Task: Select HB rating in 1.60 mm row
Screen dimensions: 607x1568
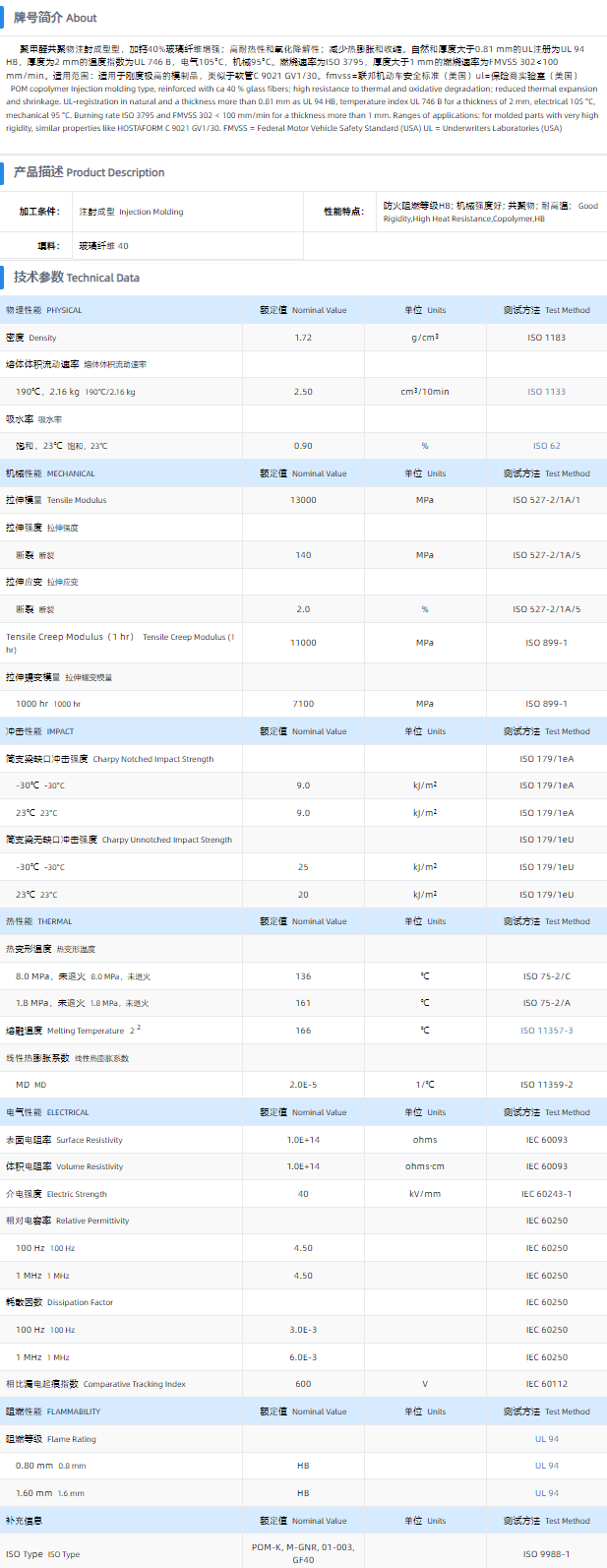Action: 303,1493
